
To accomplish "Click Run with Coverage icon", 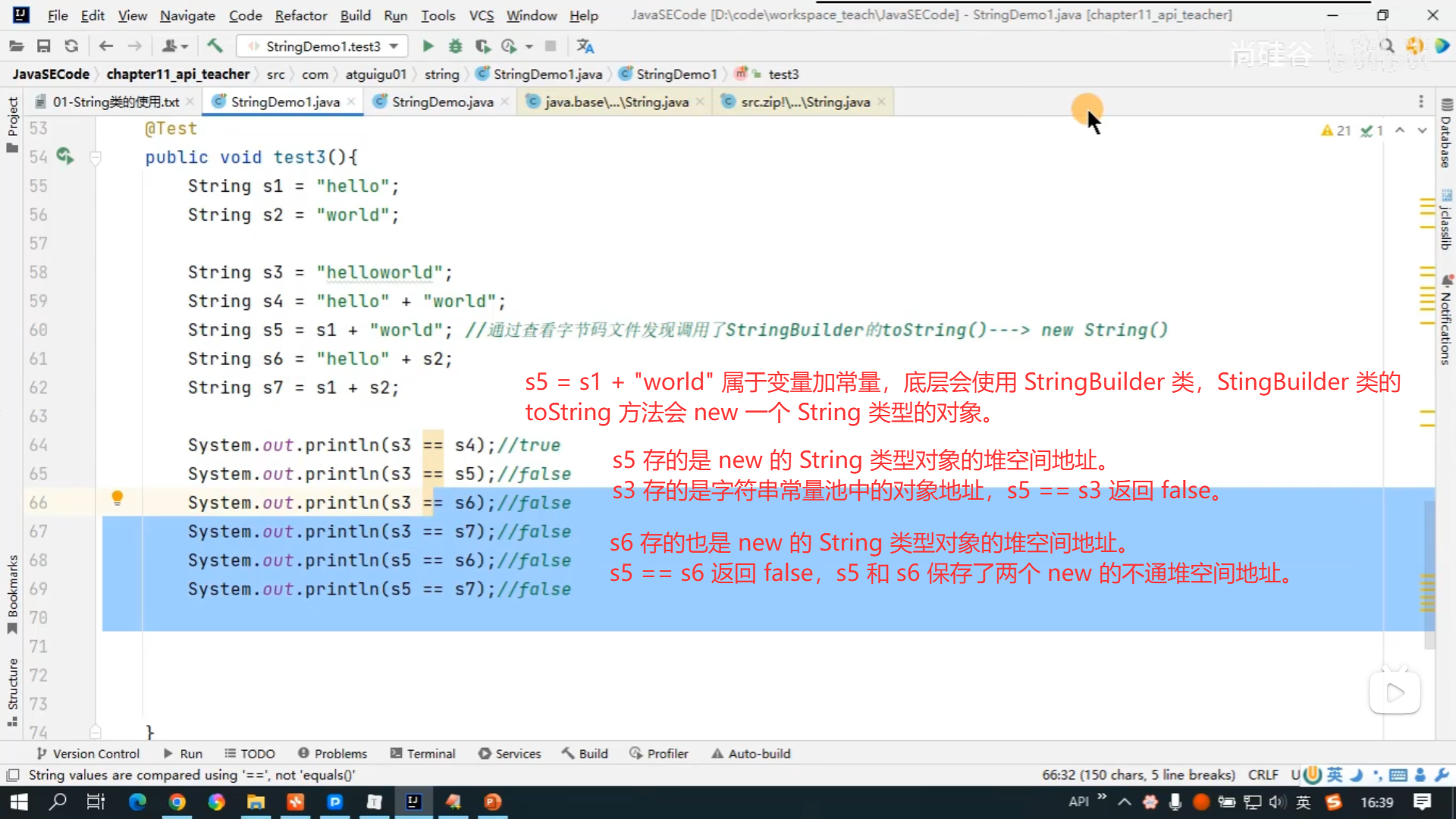I will pyautogui.click(x=482, y=46).
